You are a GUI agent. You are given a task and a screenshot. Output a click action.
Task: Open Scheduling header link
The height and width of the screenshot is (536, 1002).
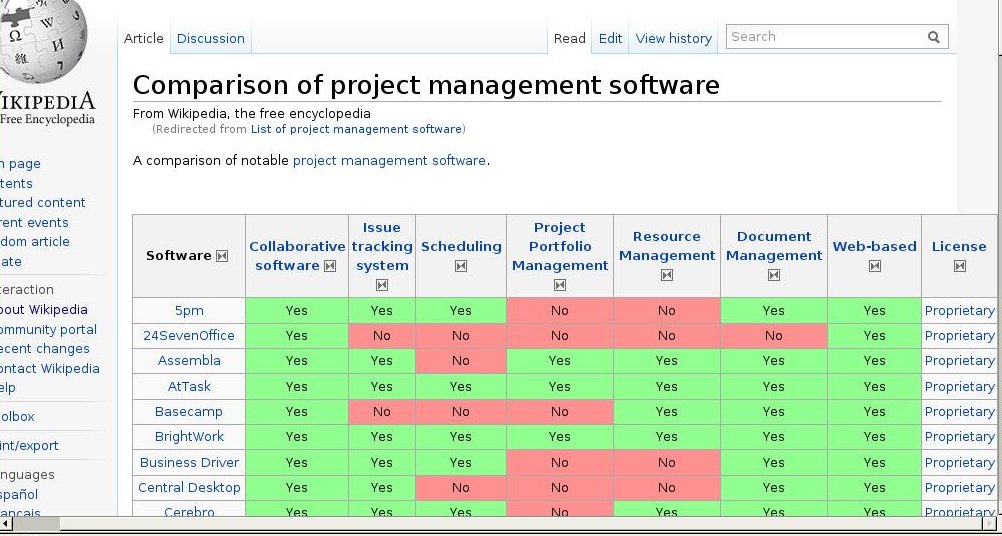461,246
